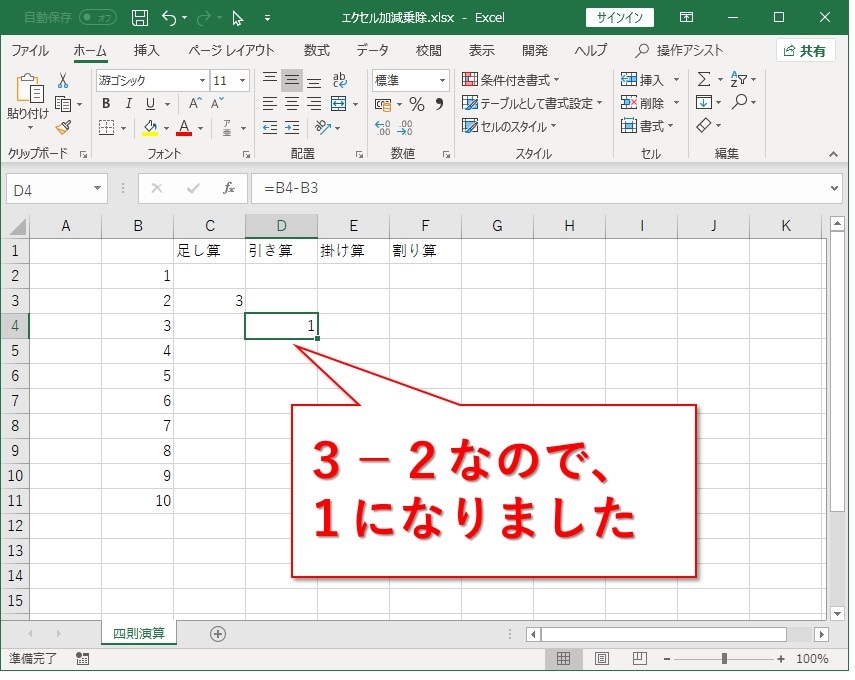Open the font size dropdown
This screenshot has width=855, height=680.
[x=243, y=81]
